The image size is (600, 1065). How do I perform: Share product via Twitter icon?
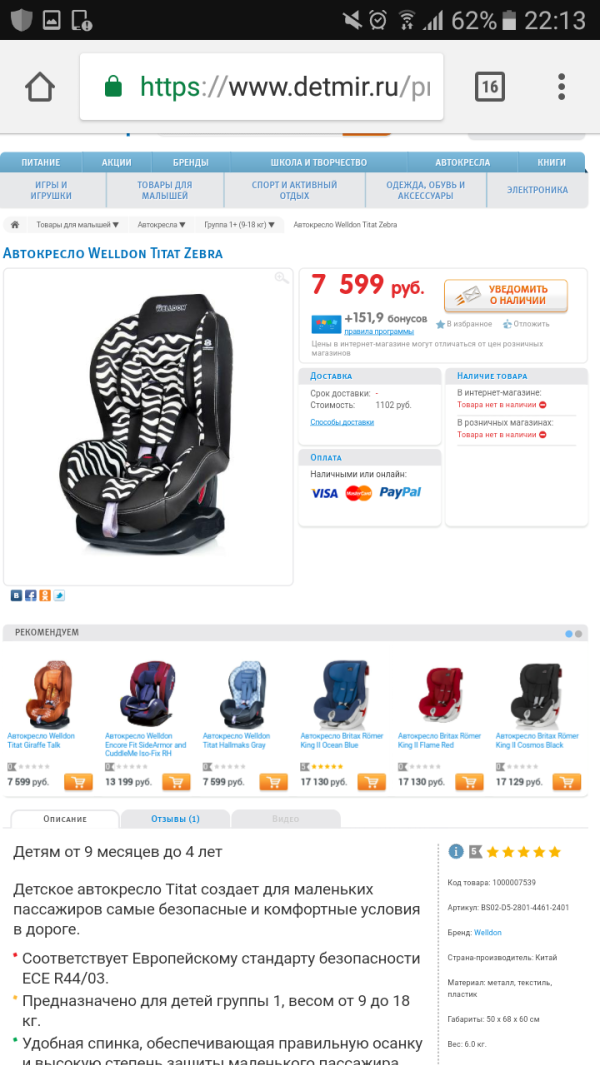tap(59, 596)
